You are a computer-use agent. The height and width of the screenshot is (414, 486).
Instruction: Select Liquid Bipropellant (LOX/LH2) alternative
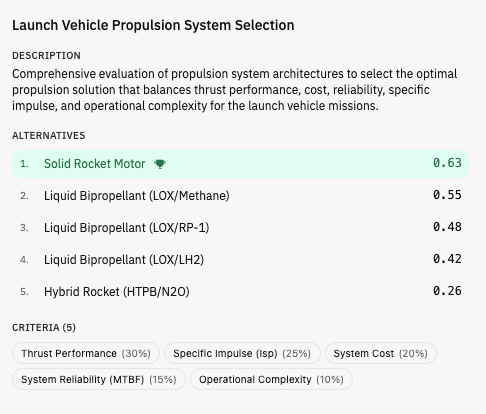pyautogui.click(x=241, y=260)
